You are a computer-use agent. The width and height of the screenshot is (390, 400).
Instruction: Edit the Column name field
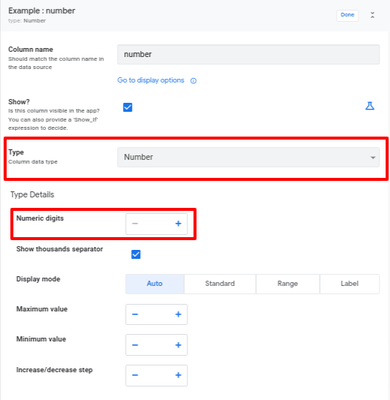point(248,54)
